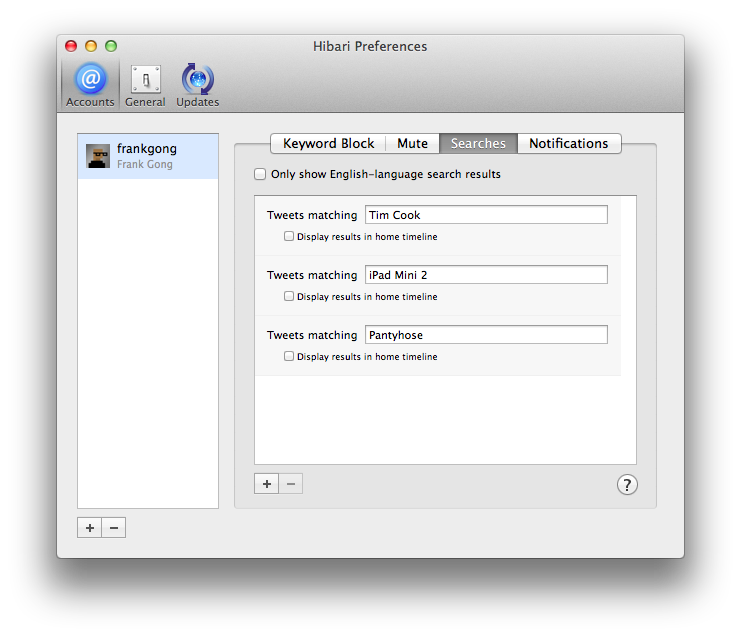Toggle home timeline display for Tim Cook
741x637 pixels.
point(289,236)
